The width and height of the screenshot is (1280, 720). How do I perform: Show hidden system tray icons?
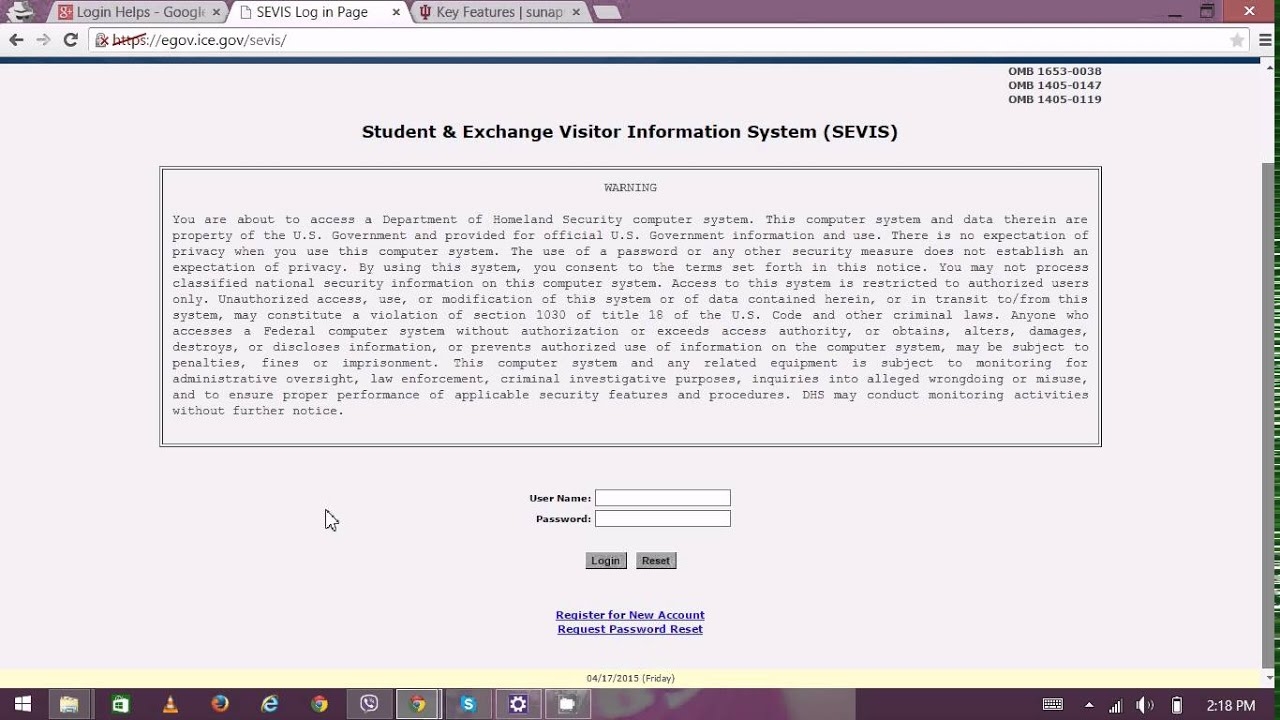point(1089,705)
